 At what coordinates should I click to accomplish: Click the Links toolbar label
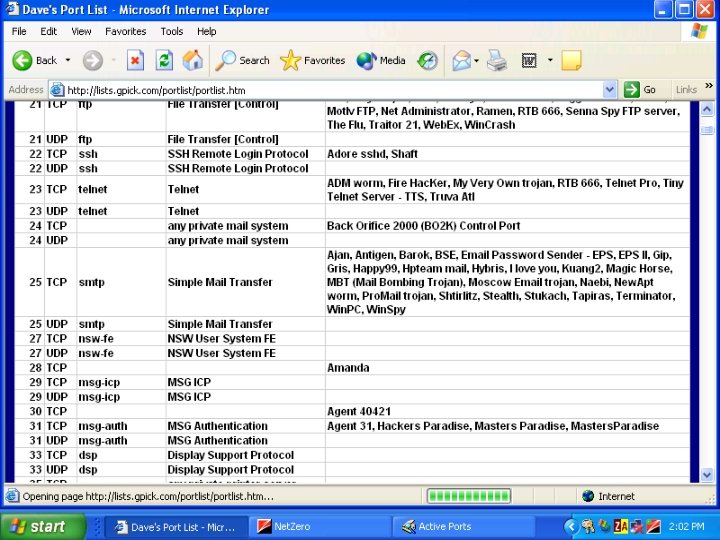click(686, 90)
